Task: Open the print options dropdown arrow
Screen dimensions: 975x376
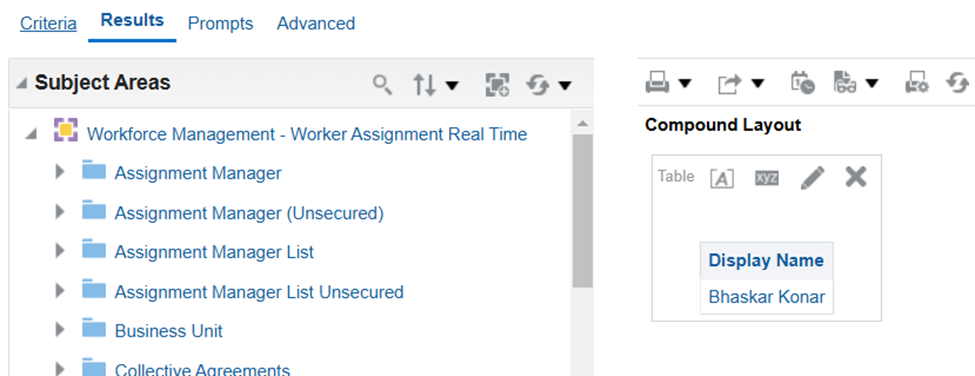Action: (685, 83)
